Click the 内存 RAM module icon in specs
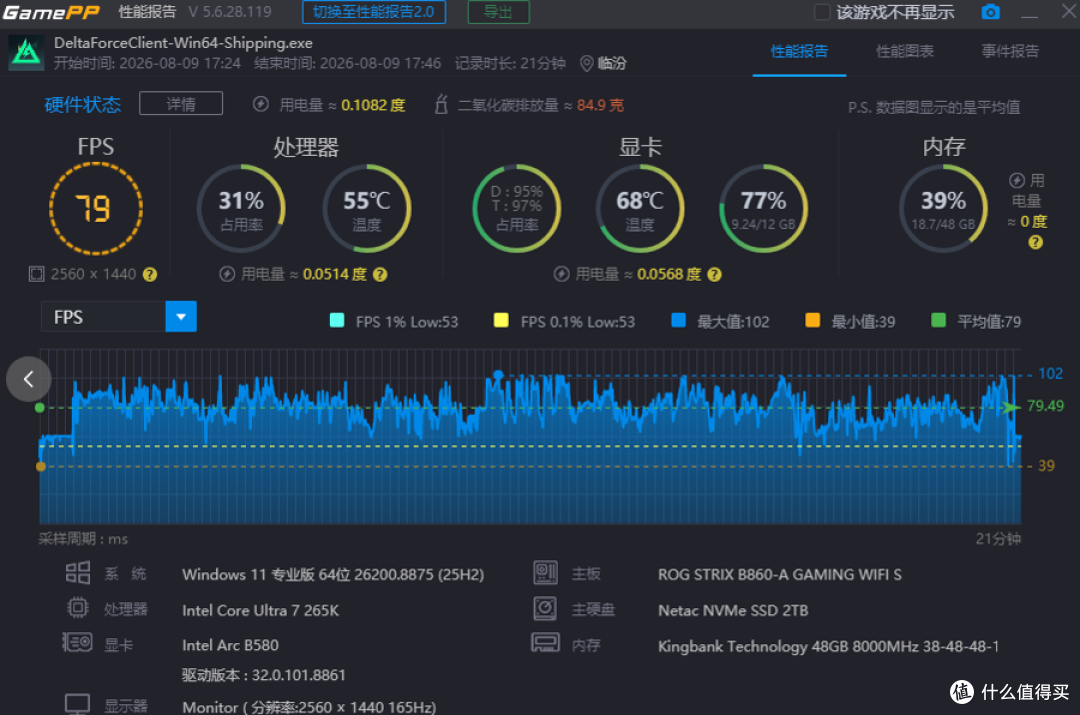Image resolution: width=1080 pixels, height=715 pixels. [546, 643]
